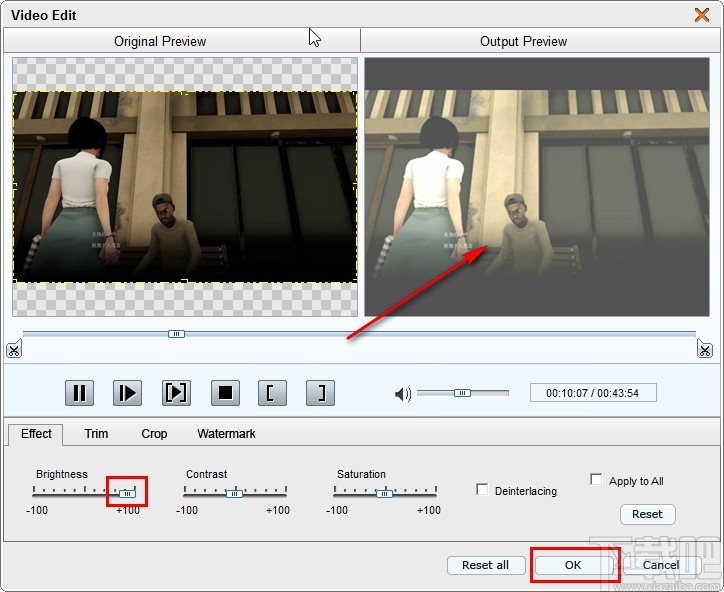This screenshot has width=724, height=592.
Task: Click the Contrast slider handle
Action: coord(234,494)
